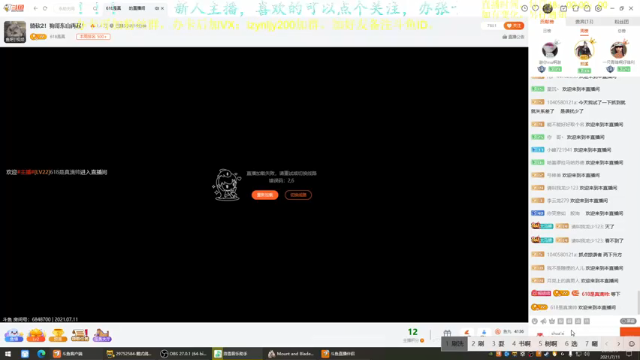Toggle the pill switch in the chat toolbar
Screen dimensions: 640x360
coord(628,321)
